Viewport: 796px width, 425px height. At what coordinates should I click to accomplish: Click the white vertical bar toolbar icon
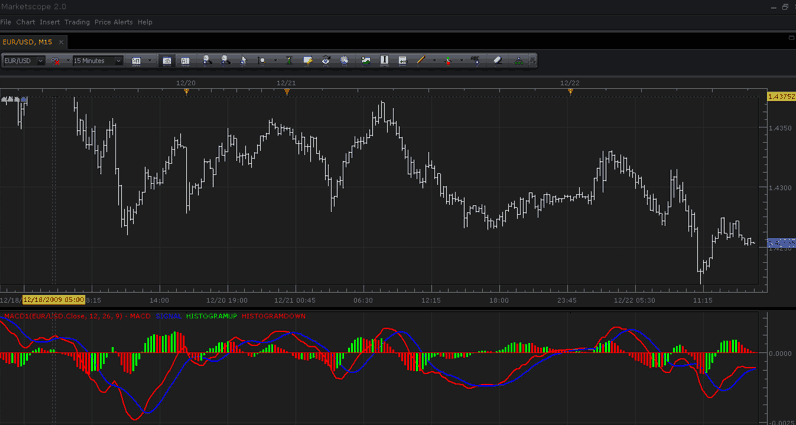384,60
